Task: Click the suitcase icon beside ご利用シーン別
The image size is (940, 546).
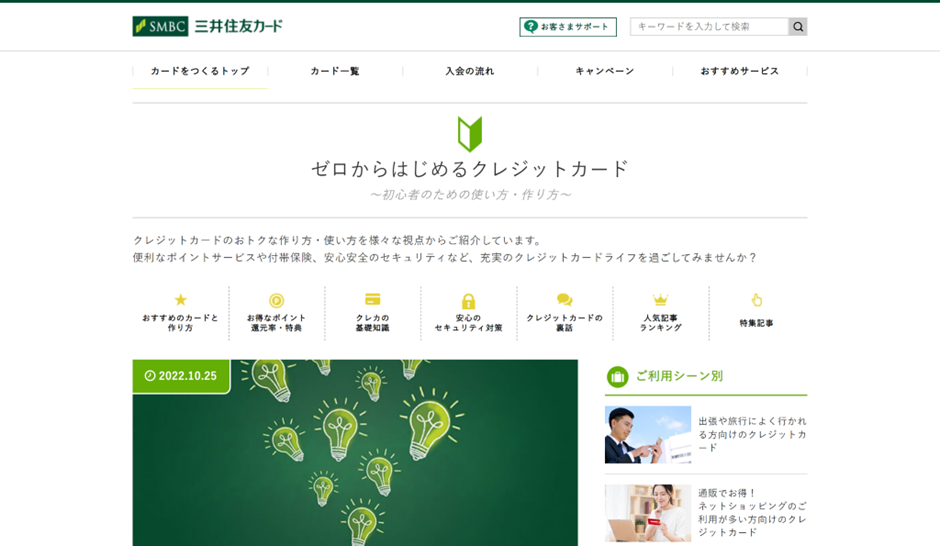Action: 617,377
